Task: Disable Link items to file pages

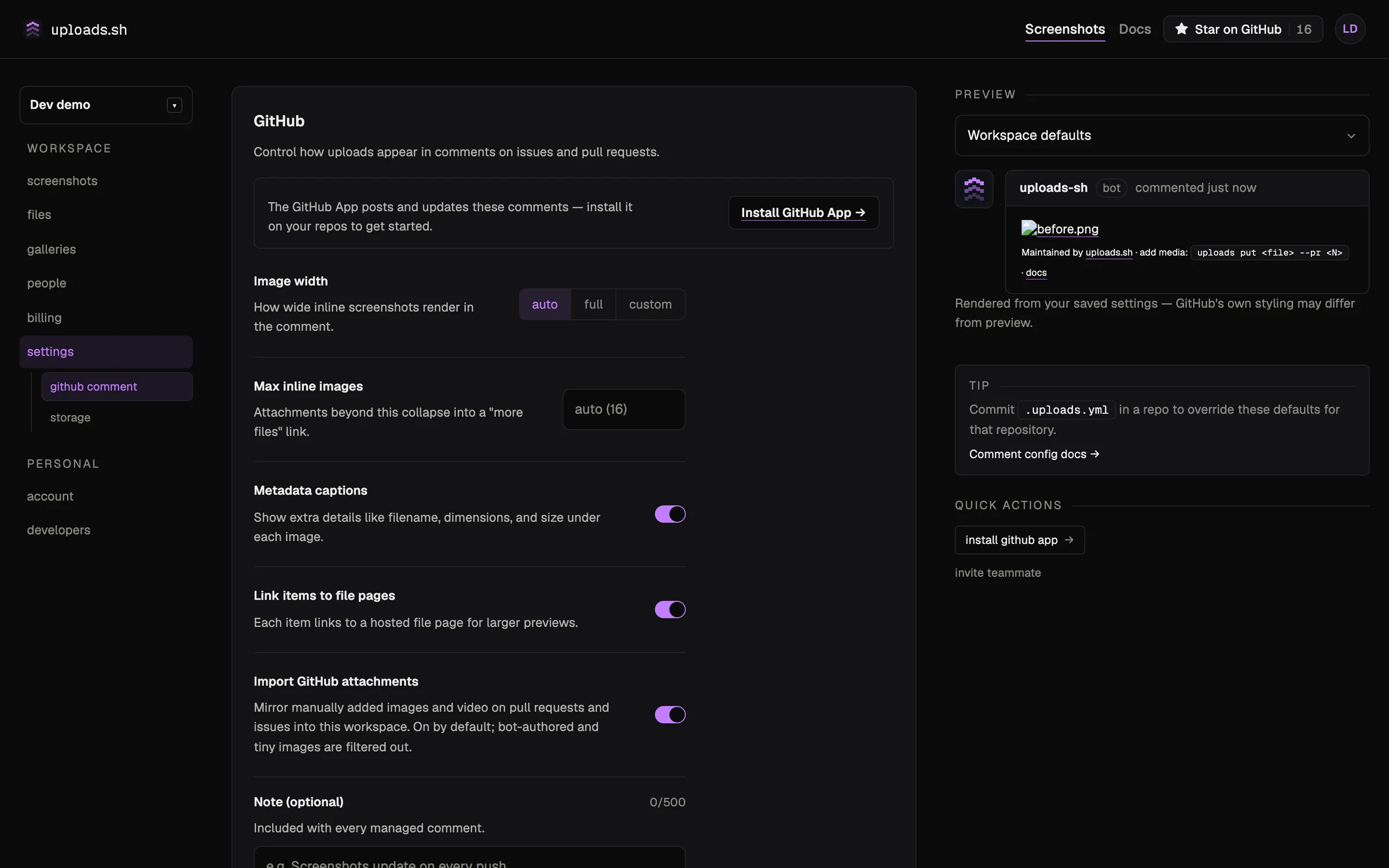Action: coord(670,609)
